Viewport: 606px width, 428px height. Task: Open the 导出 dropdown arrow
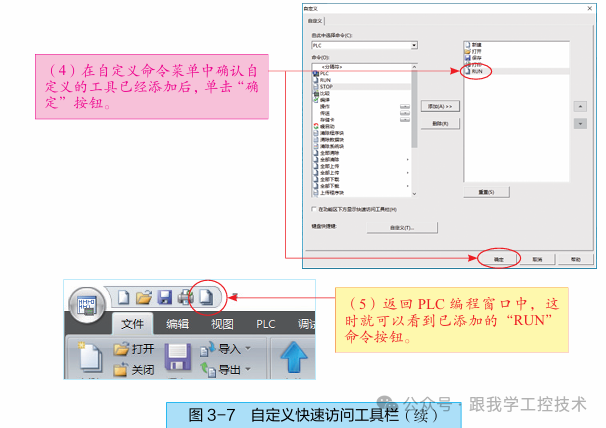[248, 369]
